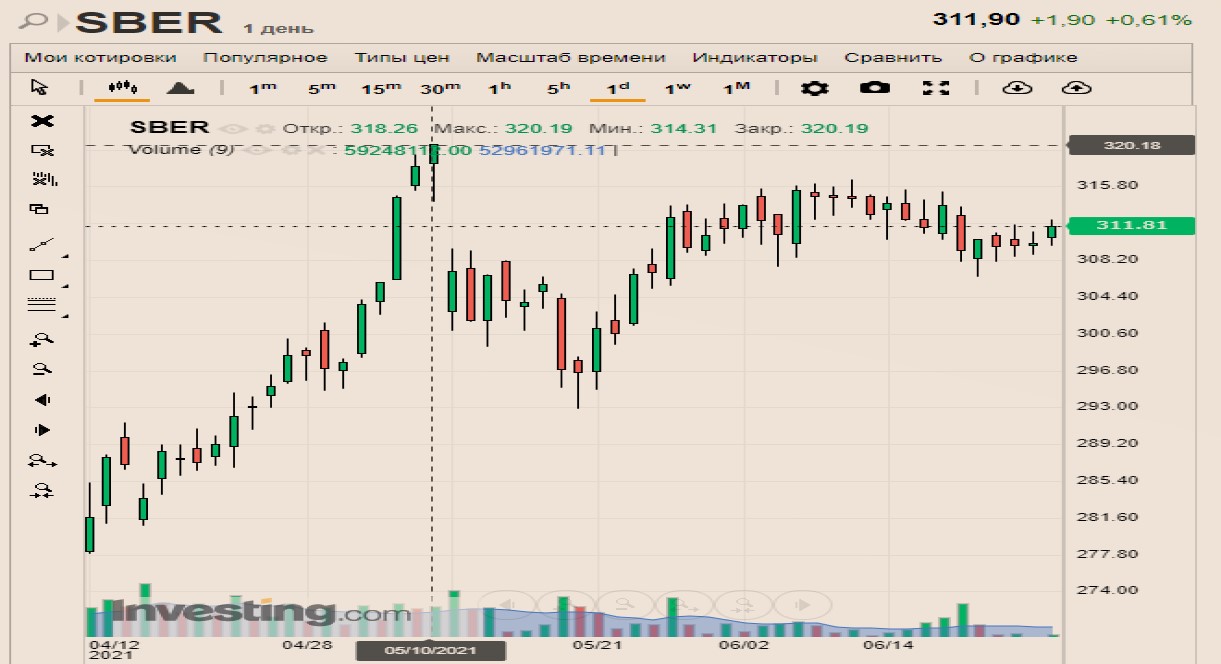
Task: Set interval to 1m
Action: 262,88
